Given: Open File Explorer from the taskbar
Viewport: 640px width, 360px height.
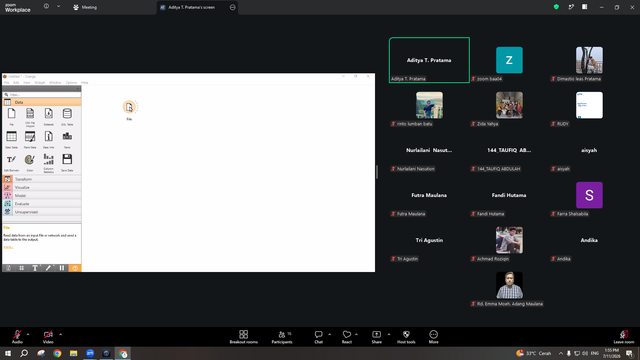Looking at the screenshot, I should point(73,353).
